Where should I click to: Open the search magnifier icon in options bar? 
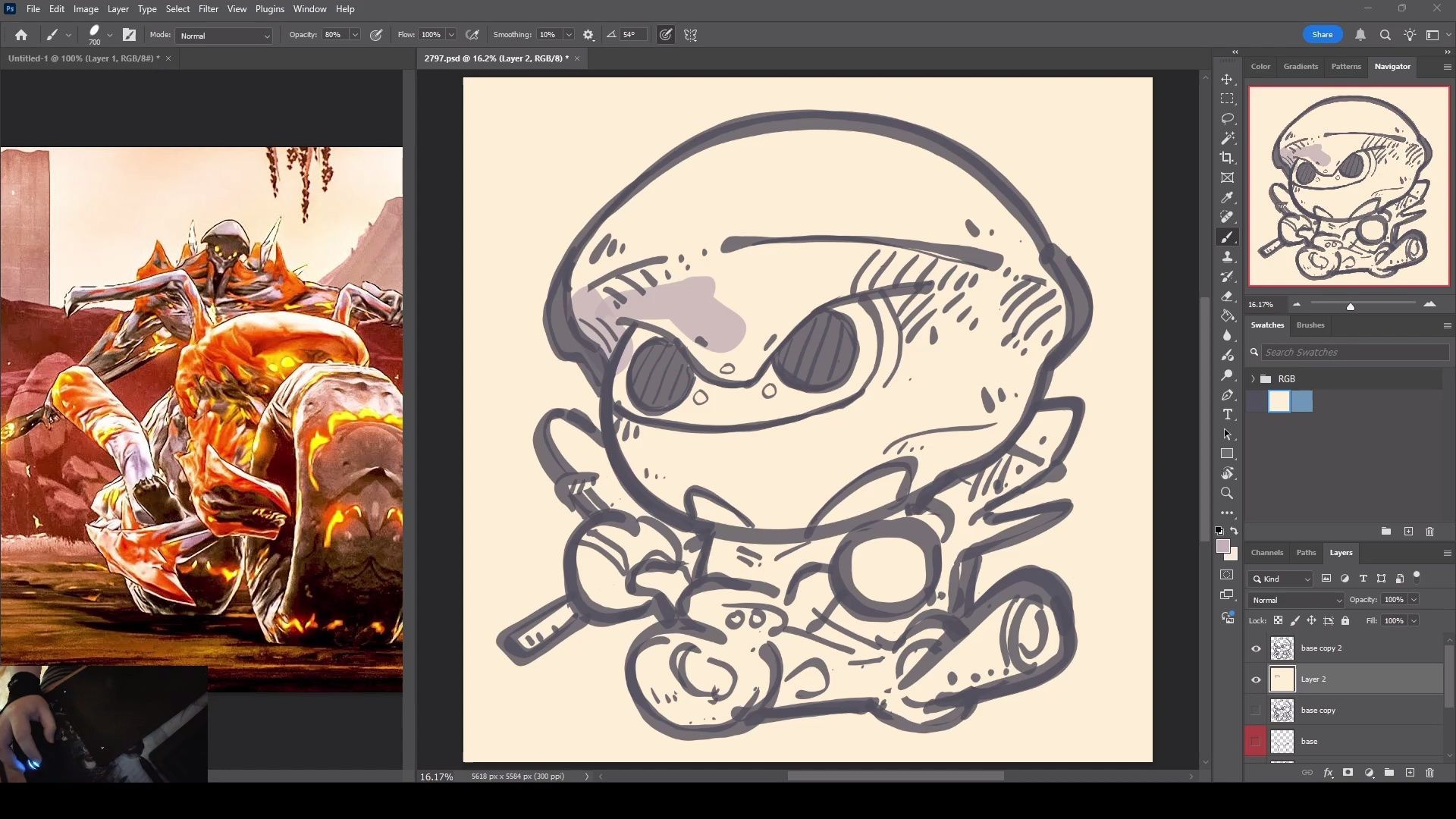tap(1385, 35)
